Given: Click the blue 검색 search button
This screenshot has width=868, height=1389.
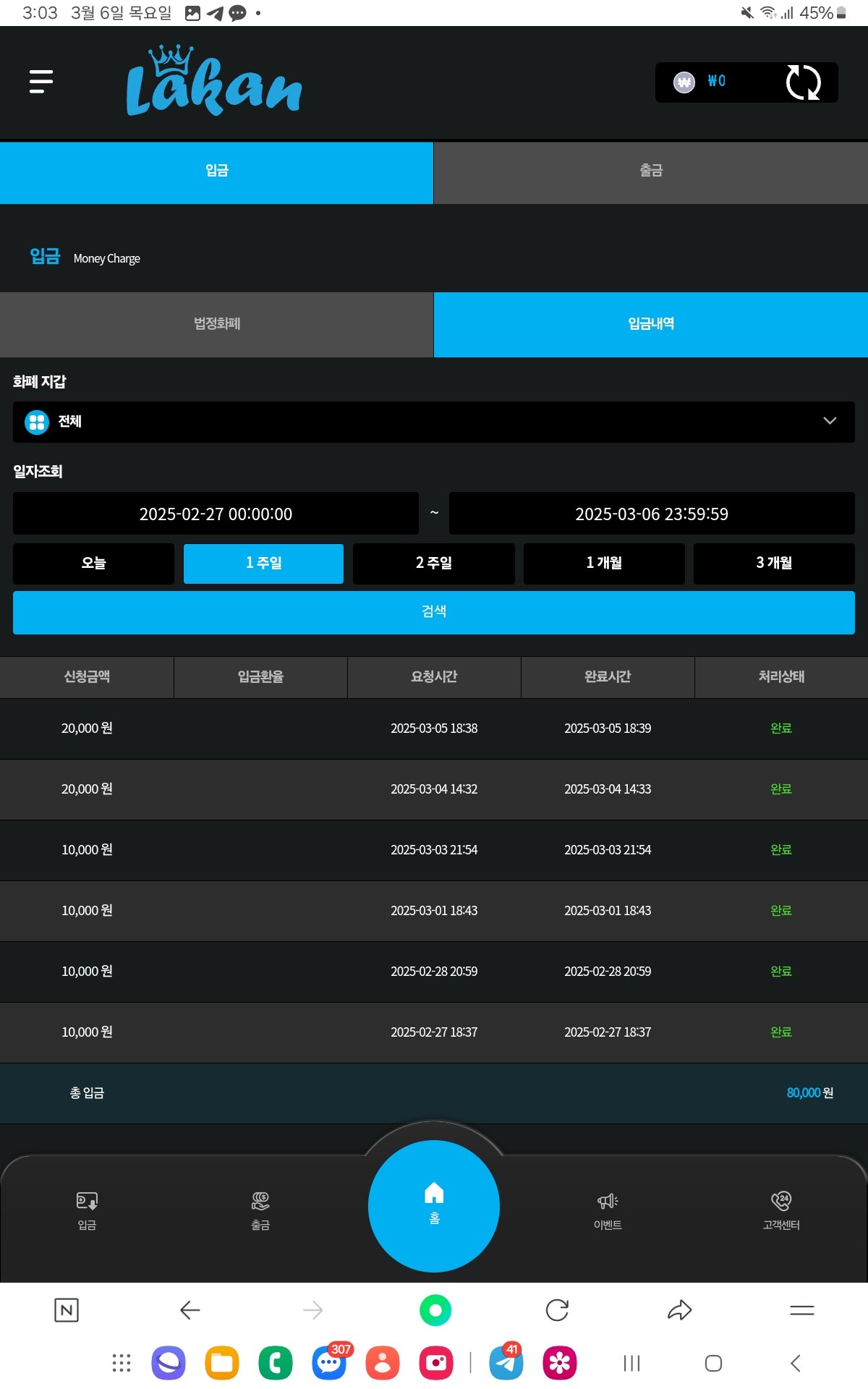Looking at the screenshot, I should [x=434, y=612].
